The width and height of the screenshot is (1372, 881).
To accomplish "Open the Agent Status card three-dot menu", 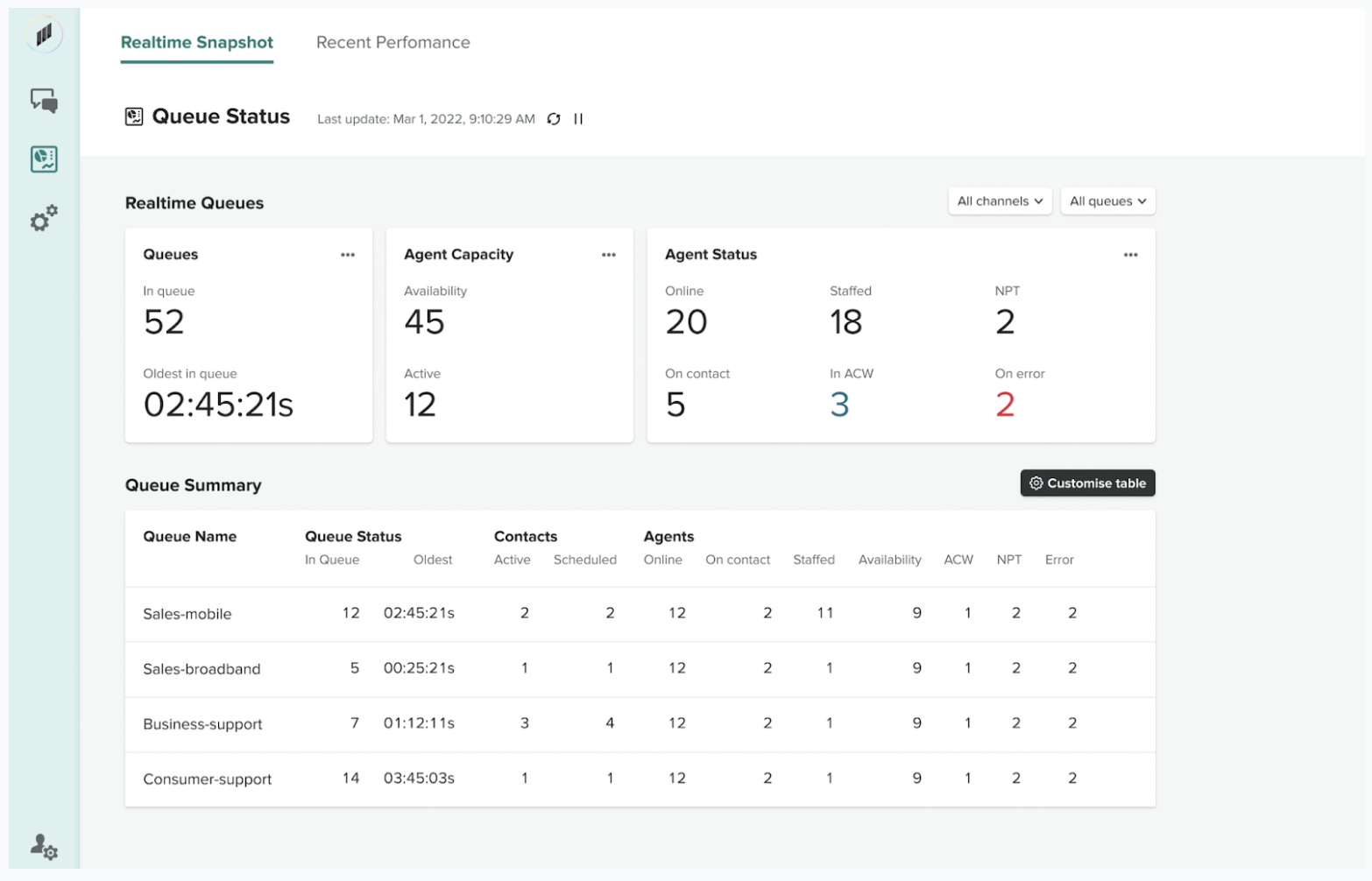I will [1131, 255].
